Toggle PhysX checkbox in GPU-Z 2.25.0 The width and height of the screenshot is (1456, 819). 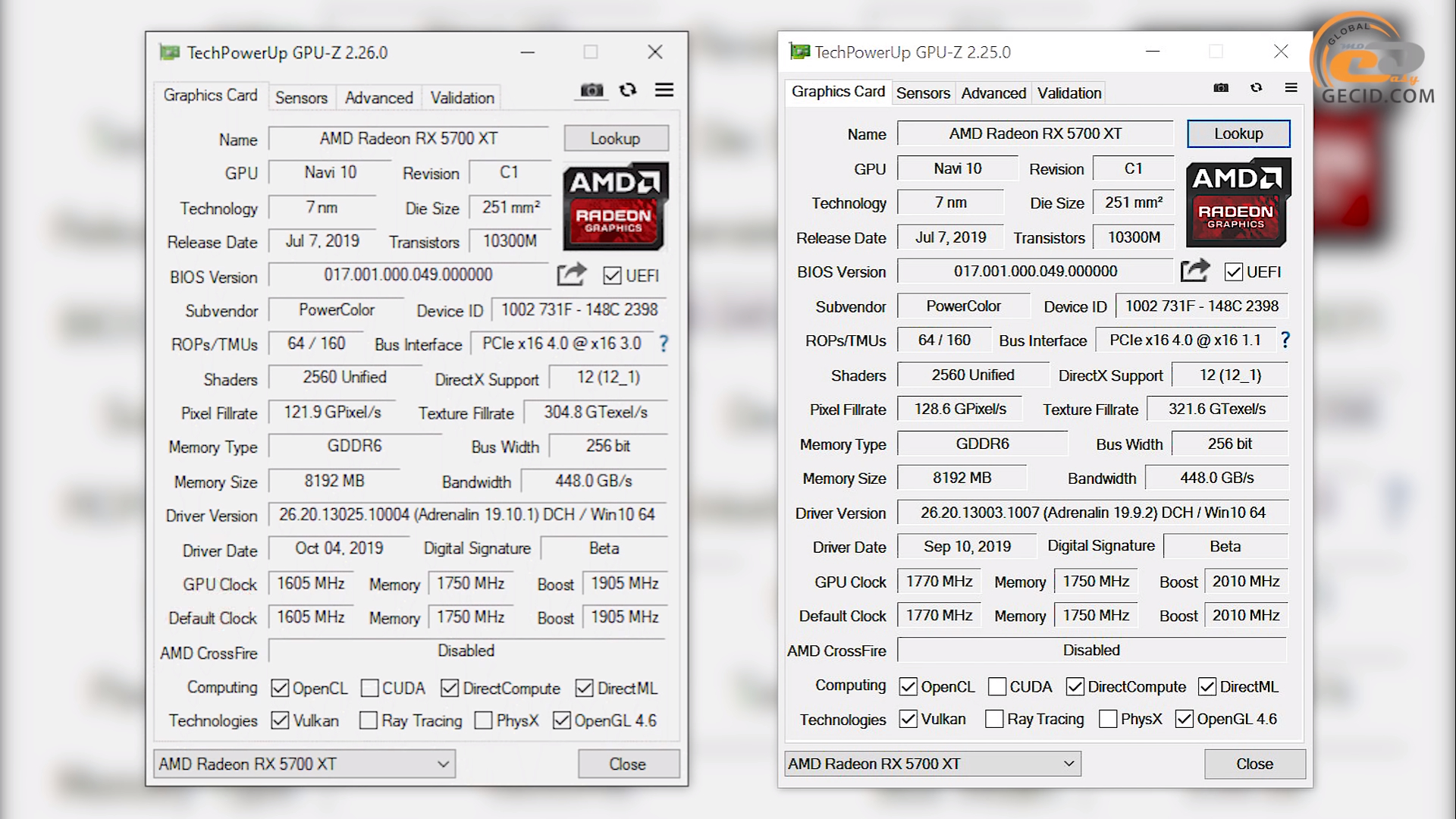pos(1108,719)
